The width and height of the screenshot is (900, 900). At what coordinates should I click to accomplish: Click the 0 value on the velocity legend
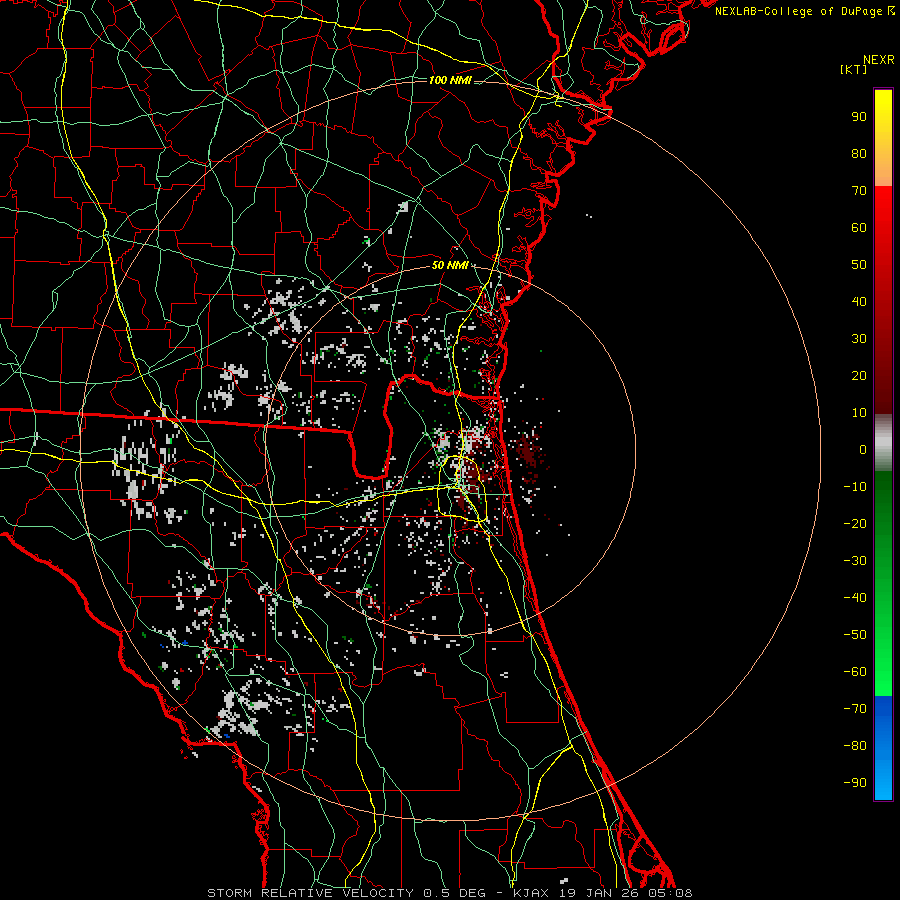click(861, 450)
